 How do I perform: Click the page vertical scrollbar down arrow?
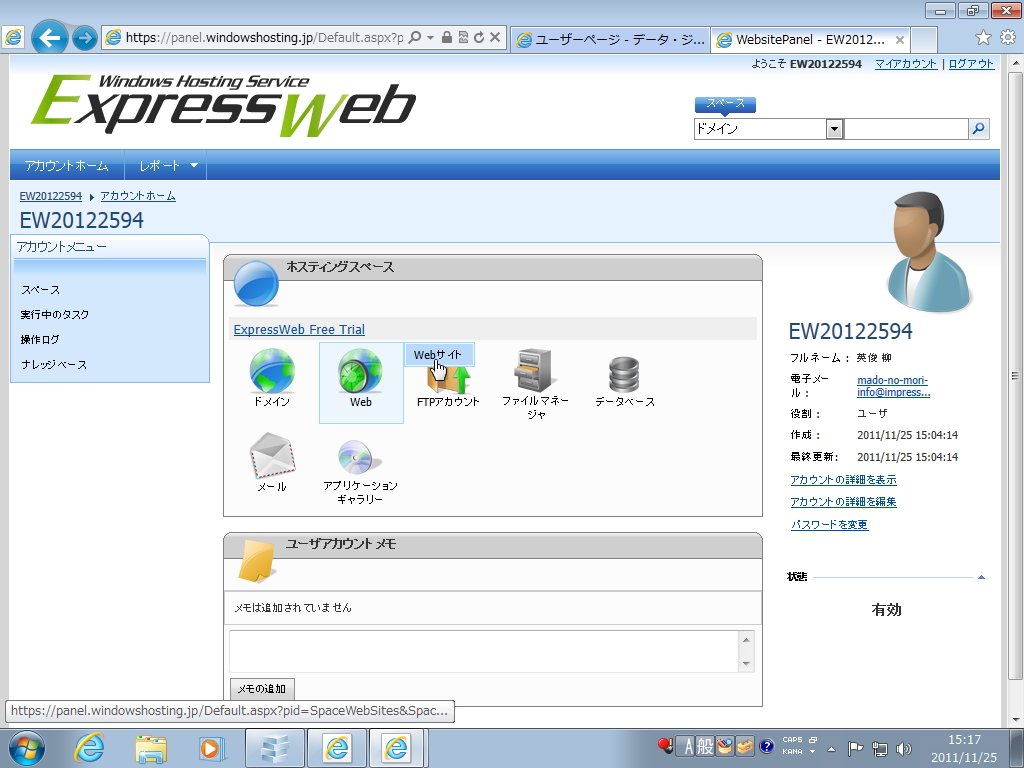point(1016,718)
